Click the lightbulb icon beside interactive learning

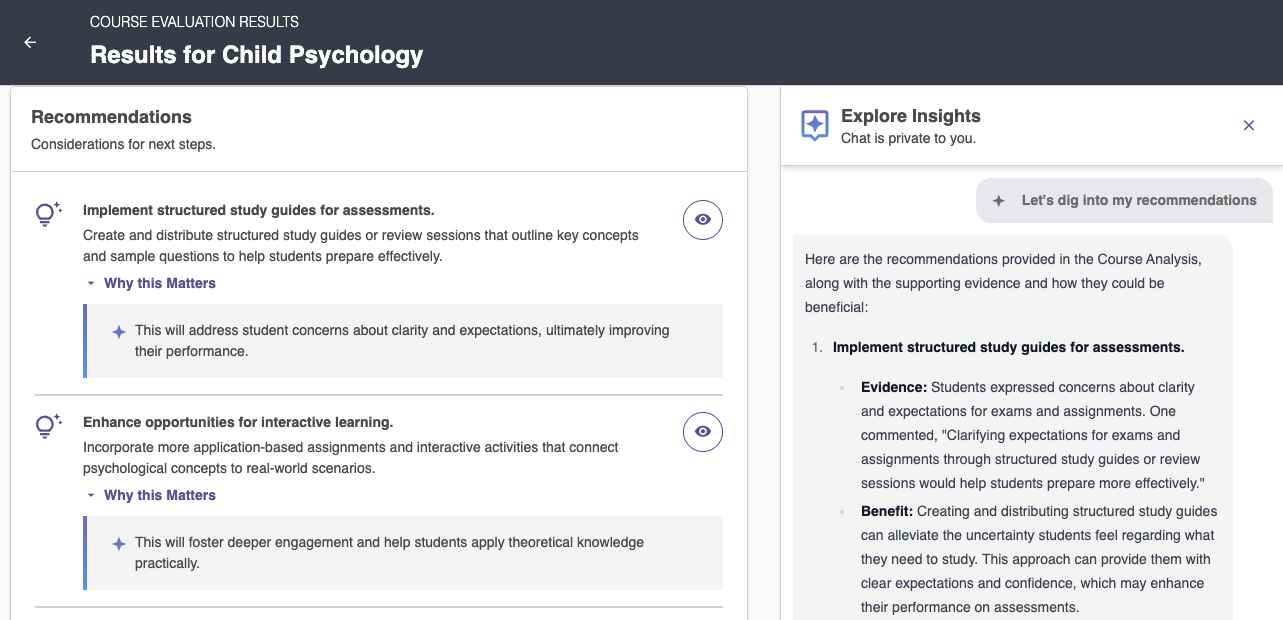[48, 426]
